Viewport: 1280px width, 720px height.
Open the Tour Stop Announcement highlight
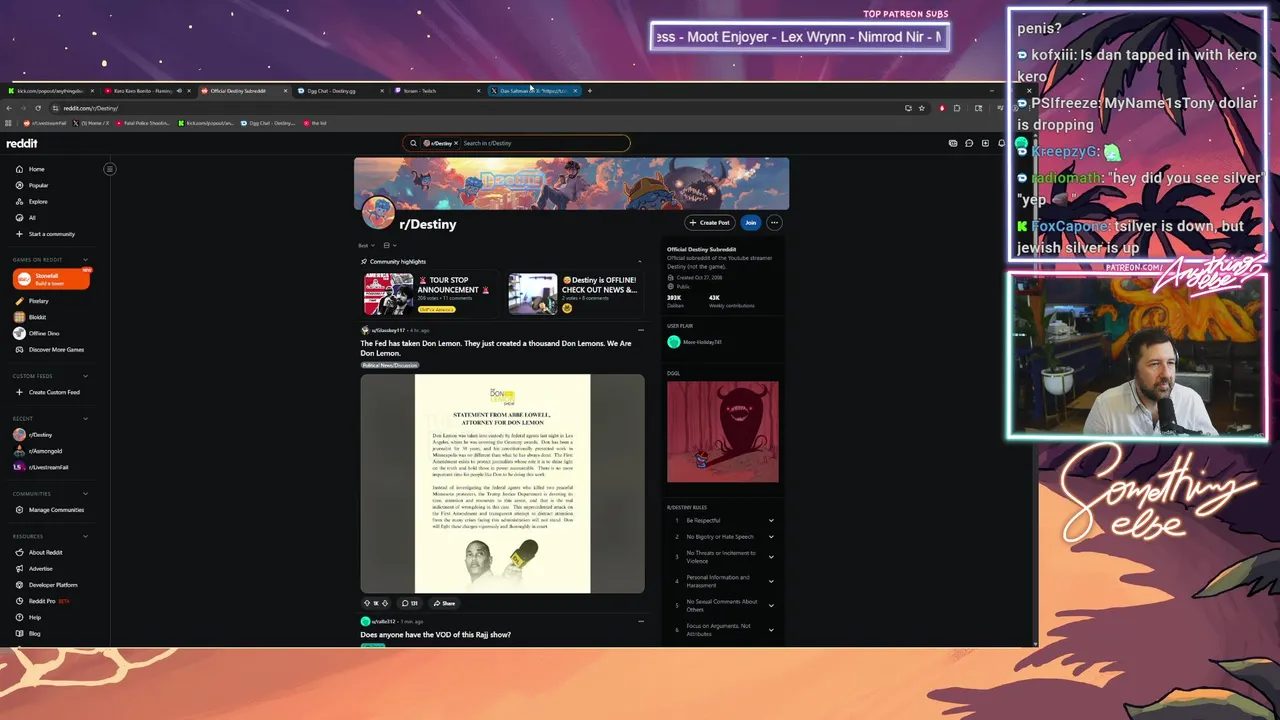point(430,294)
